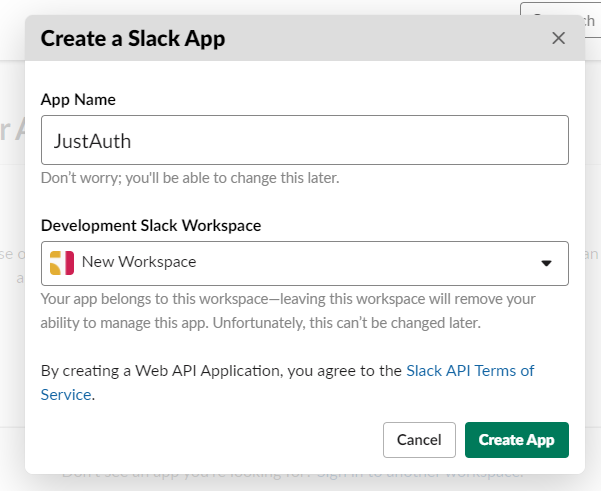
Task: Close the Create a Slack App dialog
Action: point(558,38)
